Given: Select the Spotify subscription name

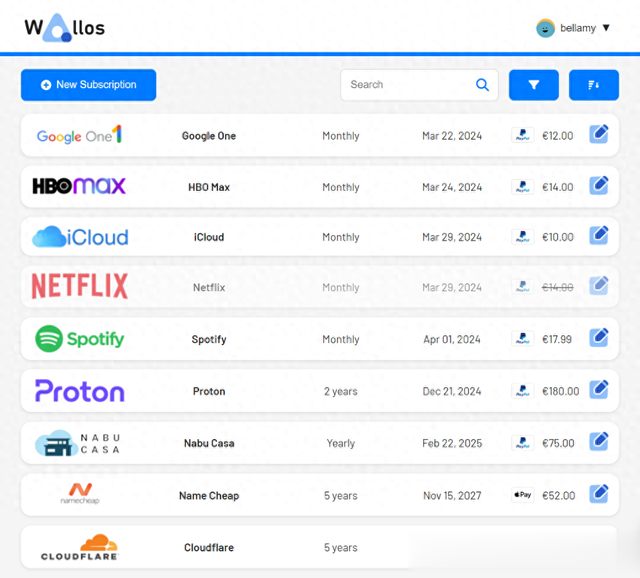Looking at the screenshot, I should tap(209, 339).
